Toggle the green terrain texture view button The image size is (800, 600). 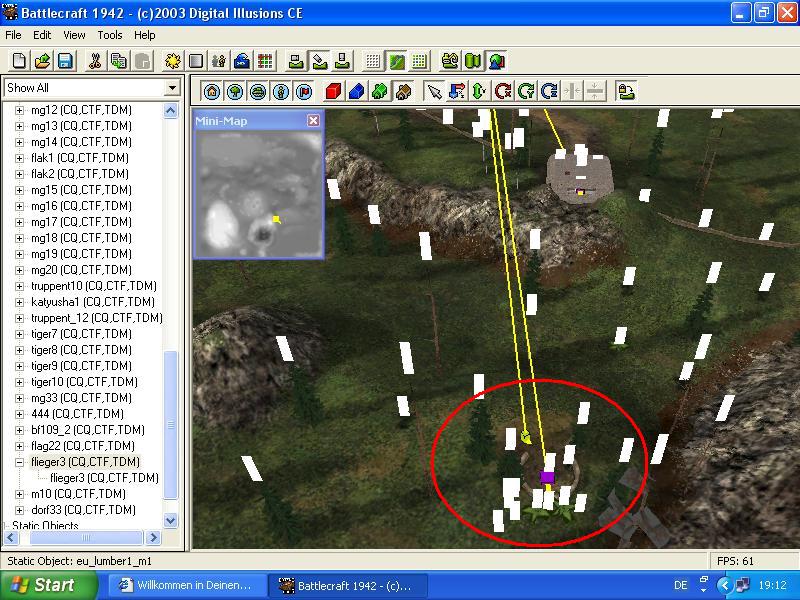click(x=396, y=61)
